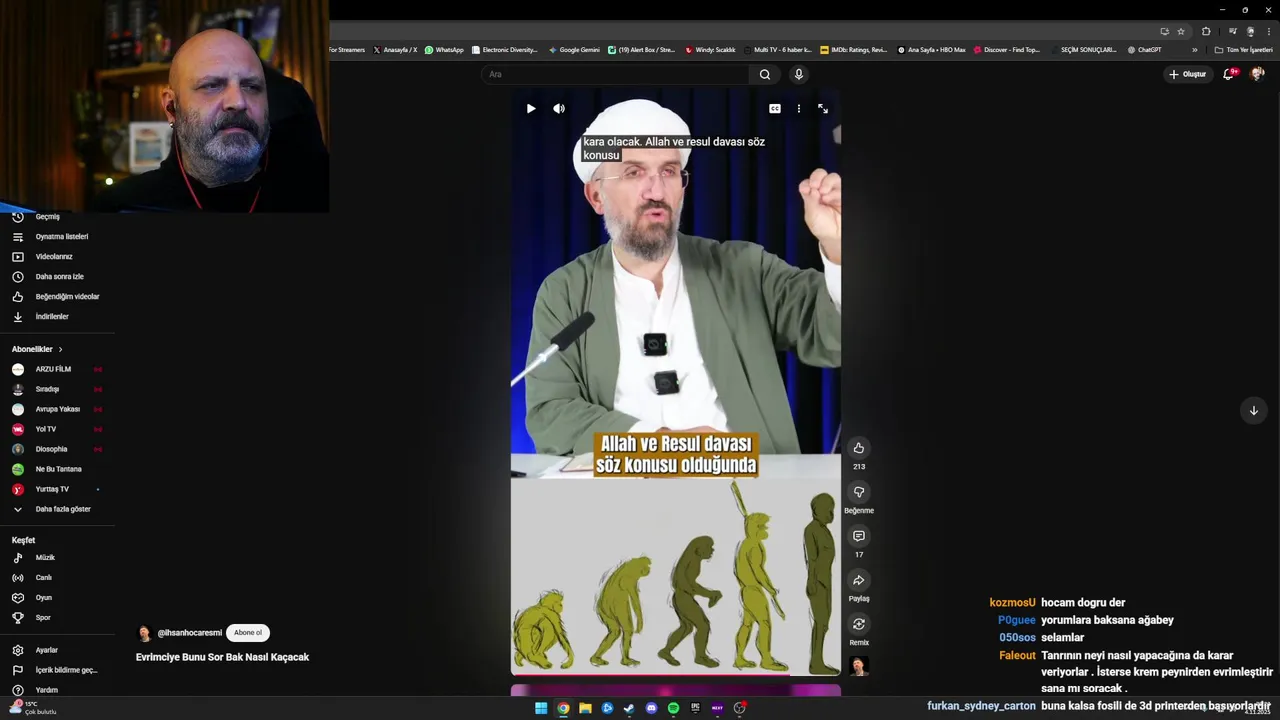Go to the next Short with down arrow
The height and width of the screenshot is (720, 1280).
pyautogui.click(x=1253, y=410)
